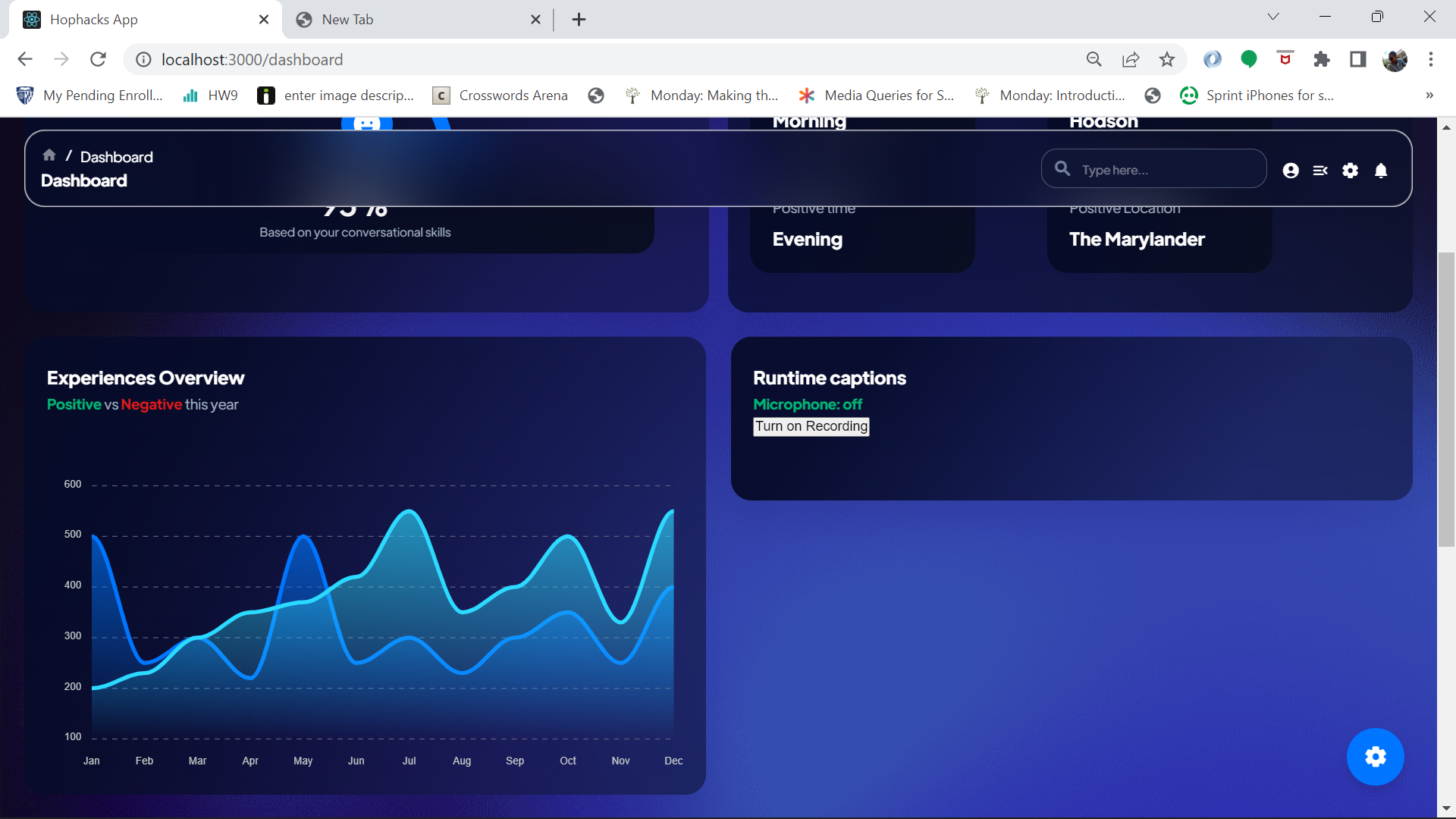Open the user profile icon in navbar
This screenshot has height=819, width=1456.
[x=1291, y=171]
